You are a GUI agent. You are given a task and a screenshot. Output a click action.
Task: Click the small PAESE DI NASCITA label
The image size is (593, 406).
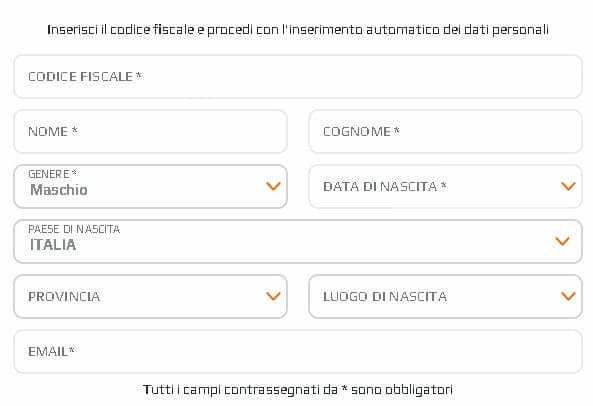(x=74, y=229)
